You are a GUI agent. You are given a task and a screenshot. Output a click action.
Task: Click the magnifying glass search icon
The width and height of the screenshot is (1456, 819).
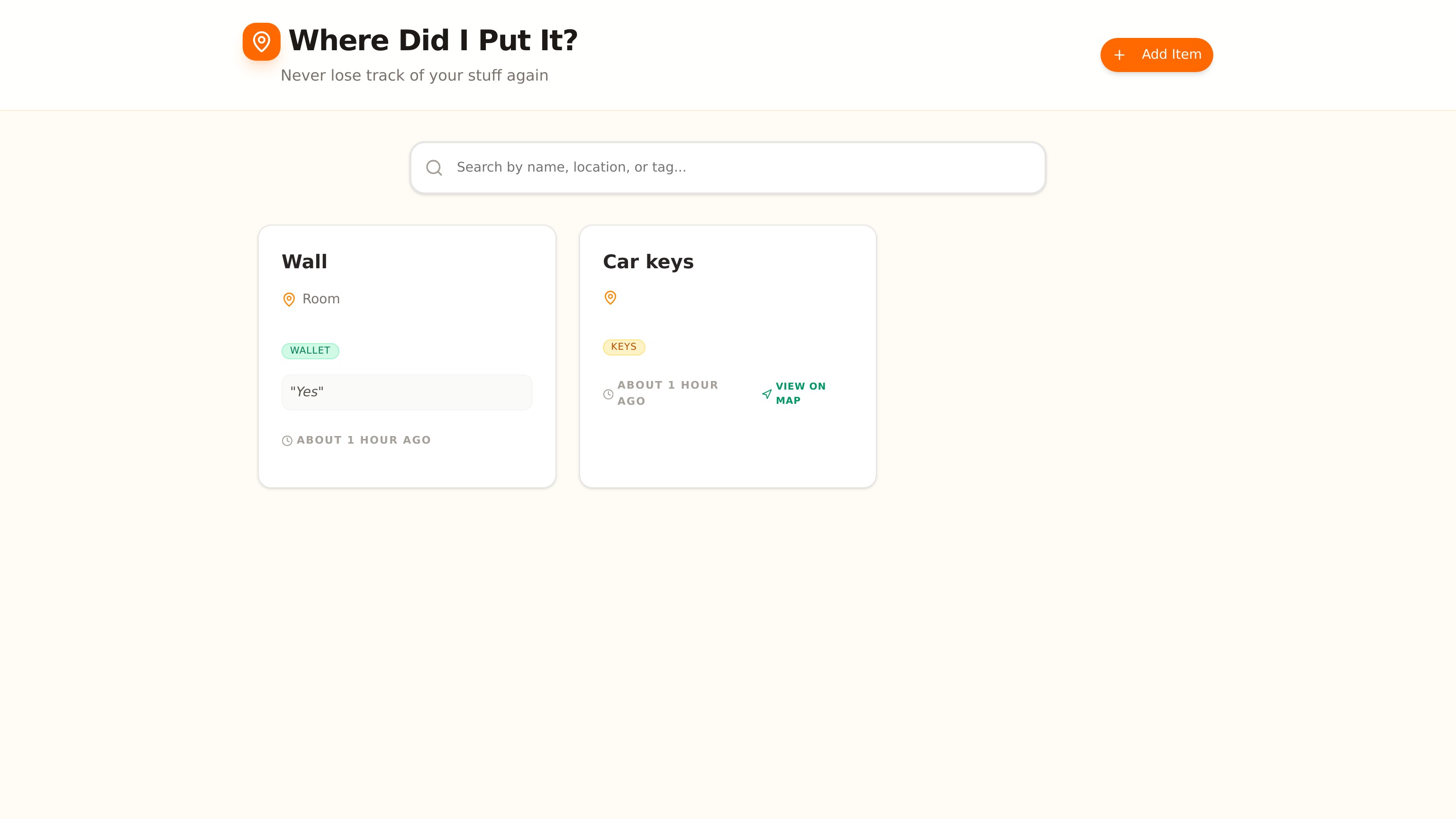click(x=434, y=167)
